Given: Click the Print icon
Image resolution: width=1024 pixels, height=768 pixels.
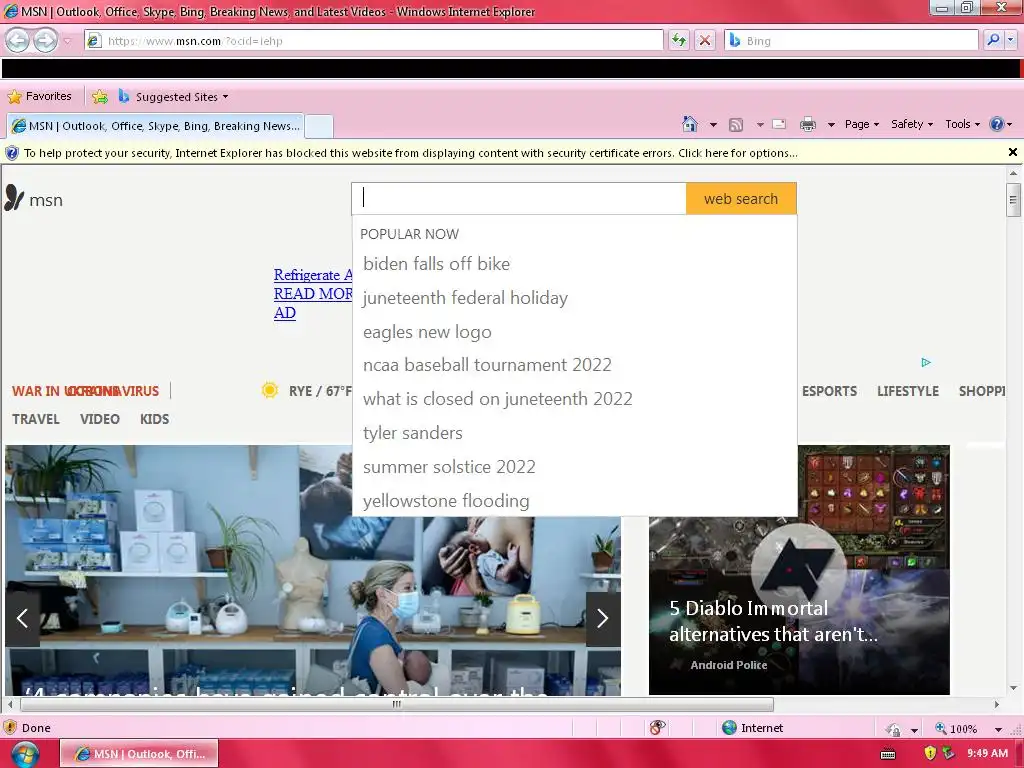Looking at the screenshot, I should (x=808, y=124).
